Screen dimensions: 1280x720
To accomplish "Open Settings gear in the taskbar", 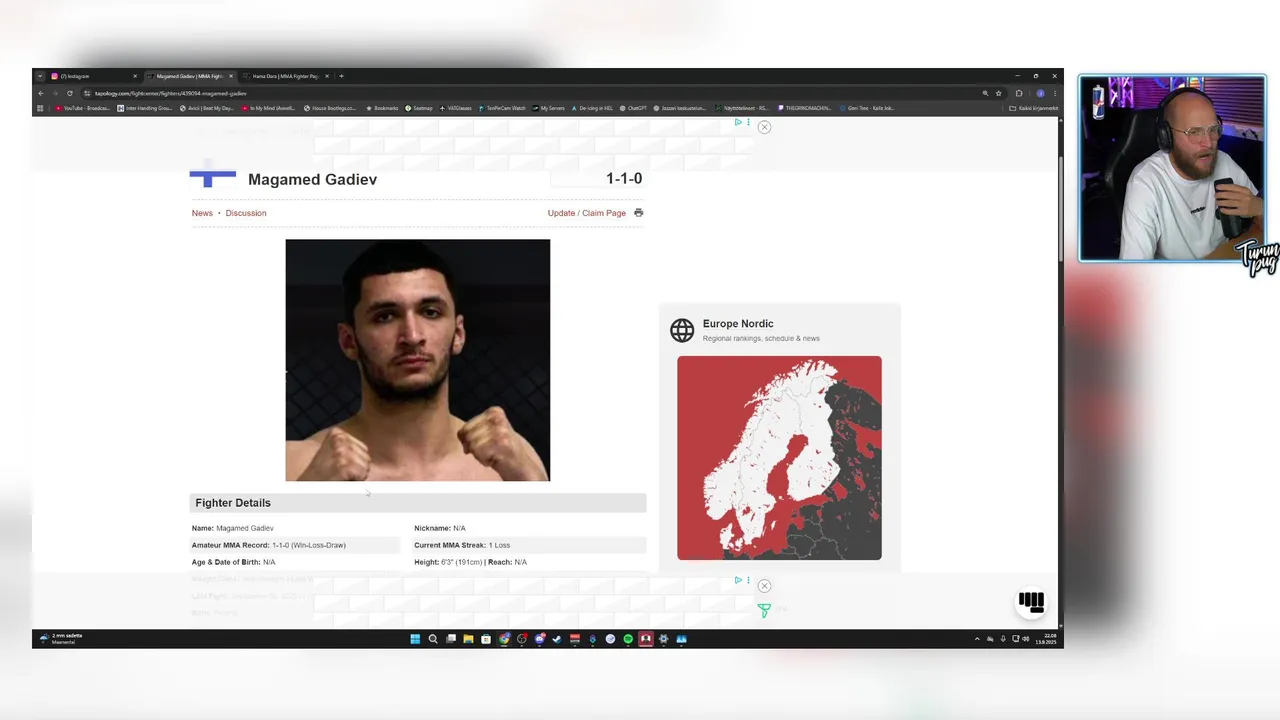I will [x=663, y=639].
